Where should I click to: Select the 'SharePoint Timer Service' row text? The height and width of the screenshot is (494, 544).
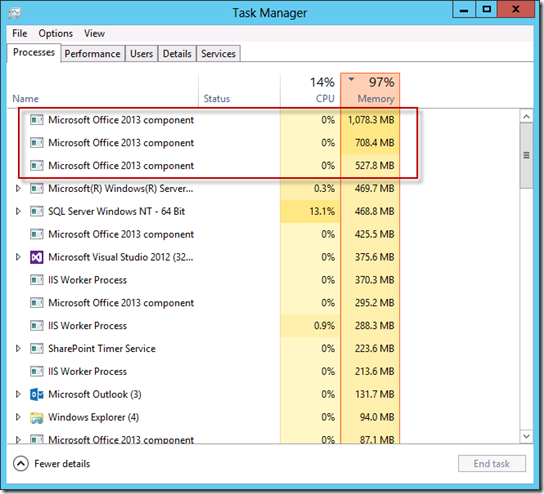[102, 348]
